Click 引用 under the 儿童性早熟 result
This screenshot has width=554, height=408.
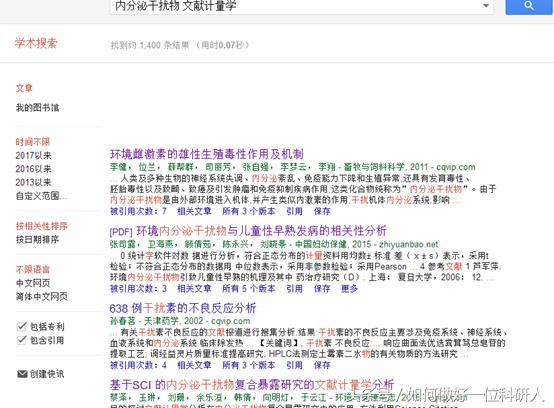click(x=294, y=289)
